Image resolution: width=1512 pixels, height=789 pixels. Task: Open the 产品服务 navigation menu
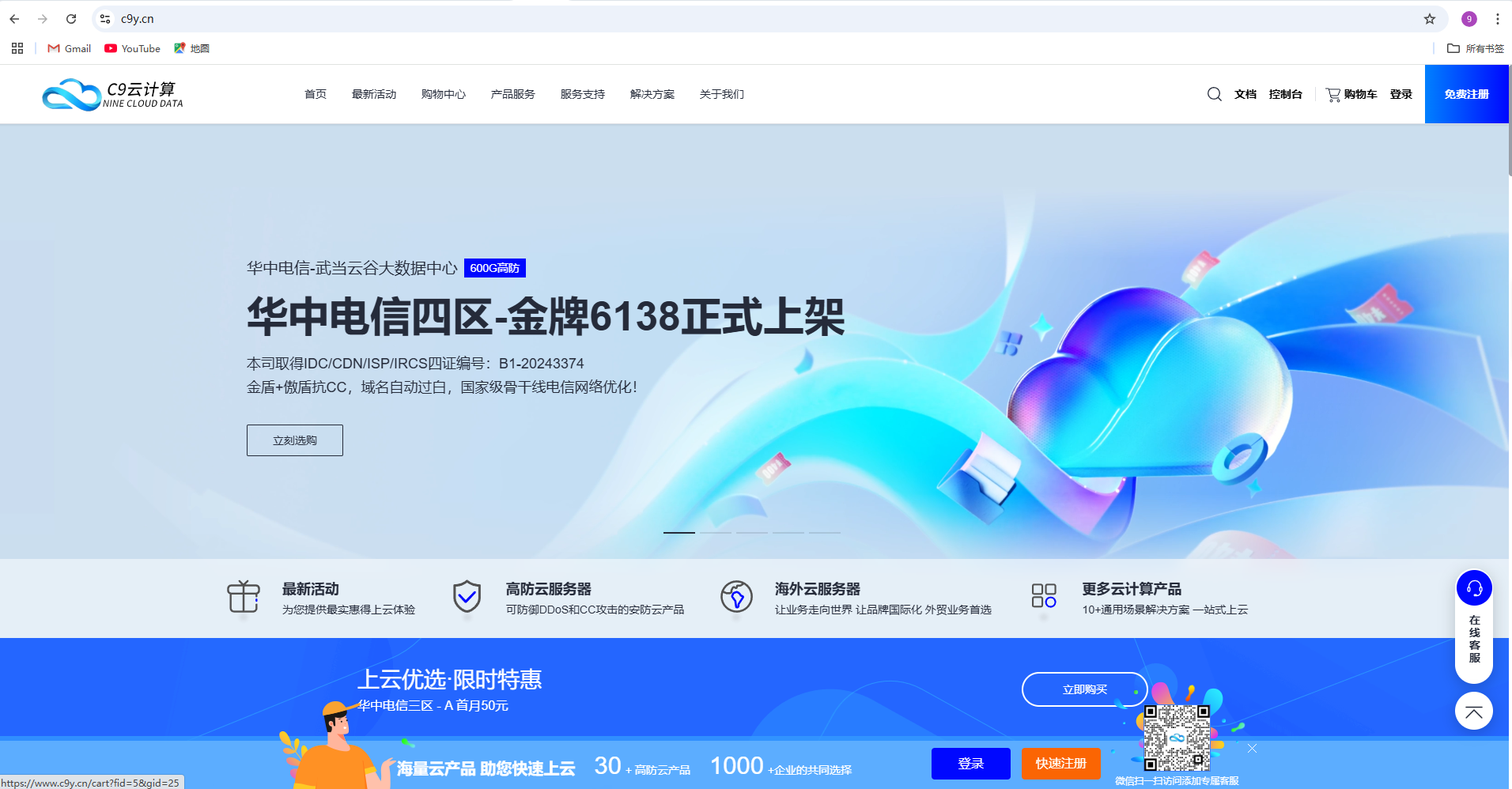pos(512,94)
